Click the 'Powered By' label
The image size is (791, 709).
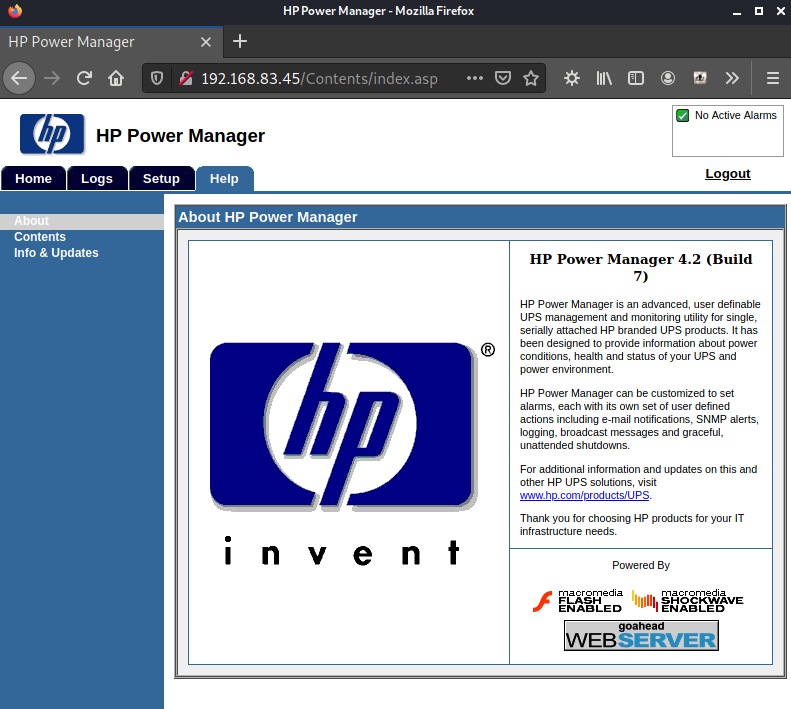tap(641, 565)
